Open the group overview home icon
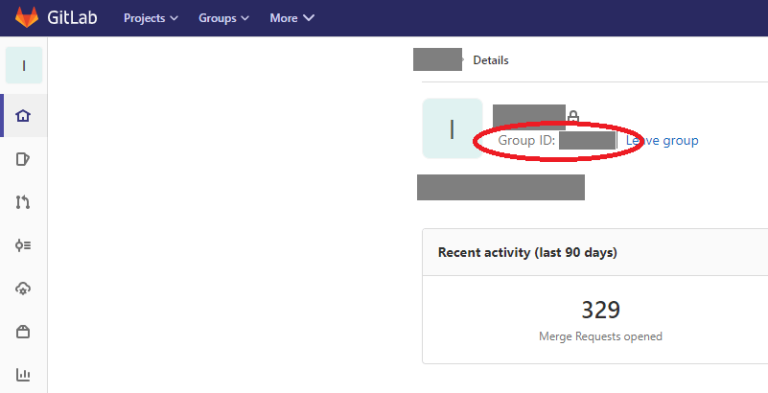The image size is (768, 393). click(x=23, y=116)
